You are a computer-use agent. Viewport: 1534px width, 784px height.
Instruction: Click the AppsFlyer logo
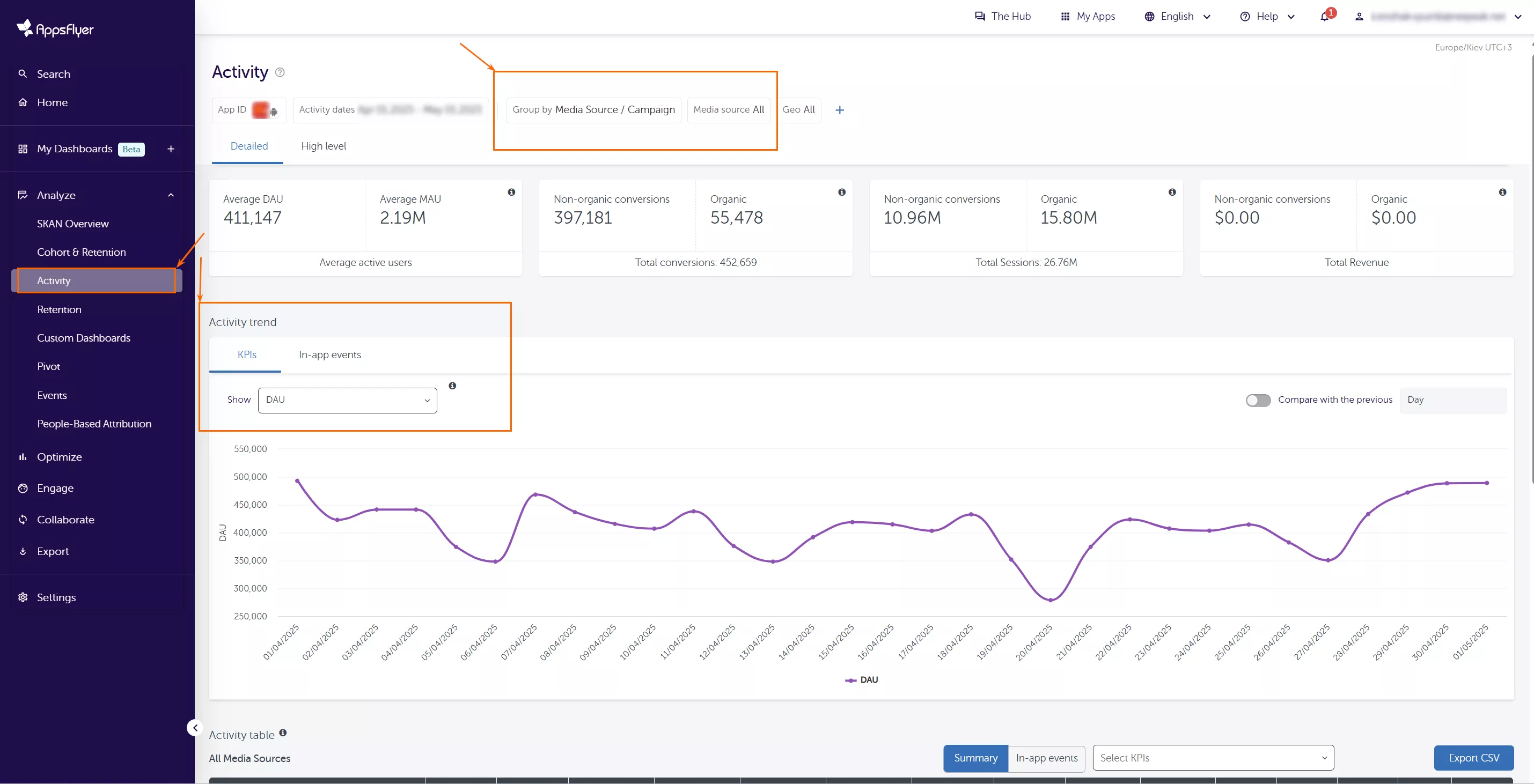[x=55, y=28]
